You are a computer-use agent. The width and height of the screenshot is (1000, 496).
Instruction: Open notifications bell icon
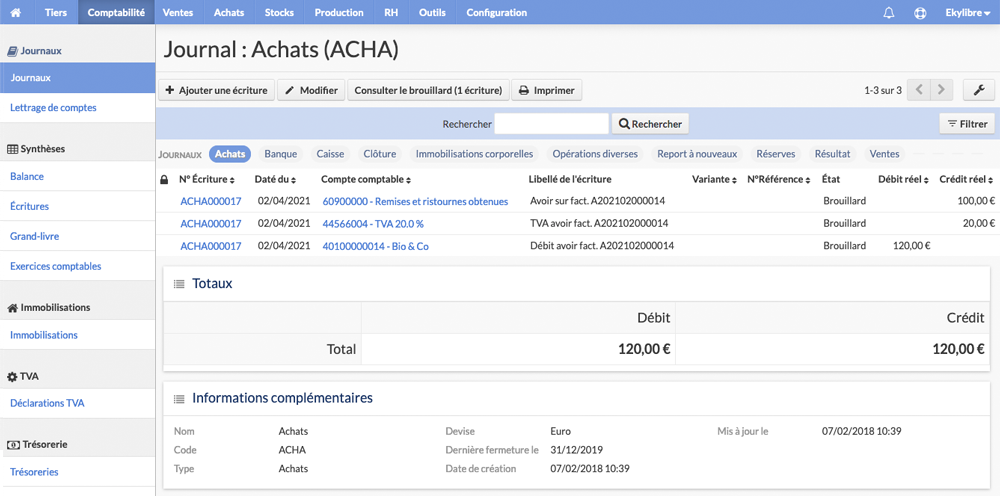click(888, 13)
